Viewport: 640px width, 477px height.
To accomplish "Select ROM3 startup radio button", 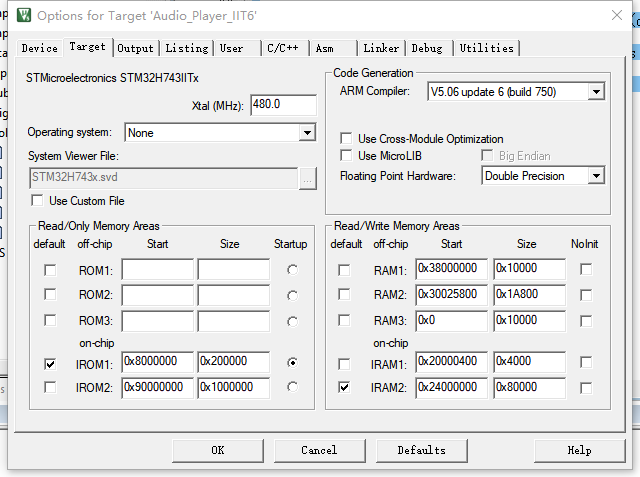I will (x=292, y=322).
